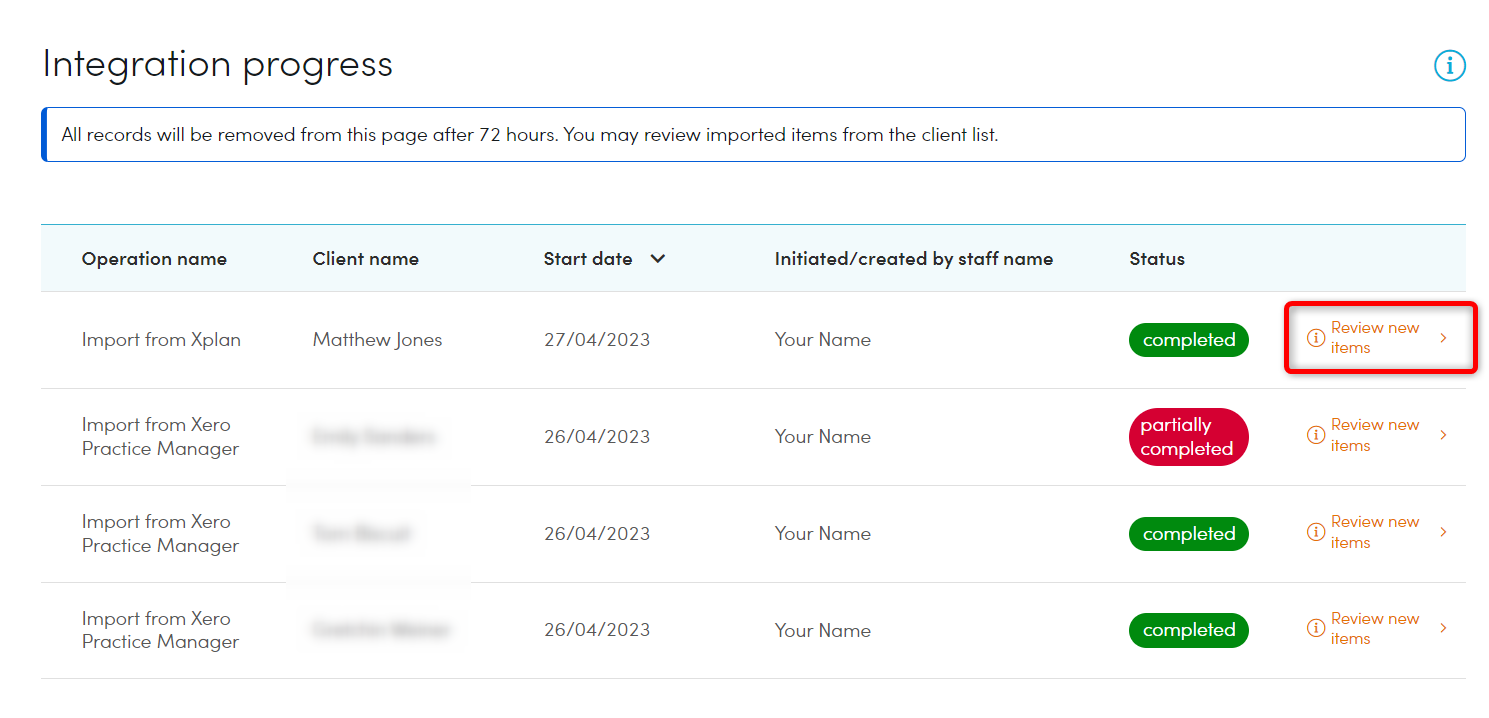Click the alert icon in the third table row
Image resolution: width=1489 pixels, height=718 pixels.
click(x=1316, y=532)
